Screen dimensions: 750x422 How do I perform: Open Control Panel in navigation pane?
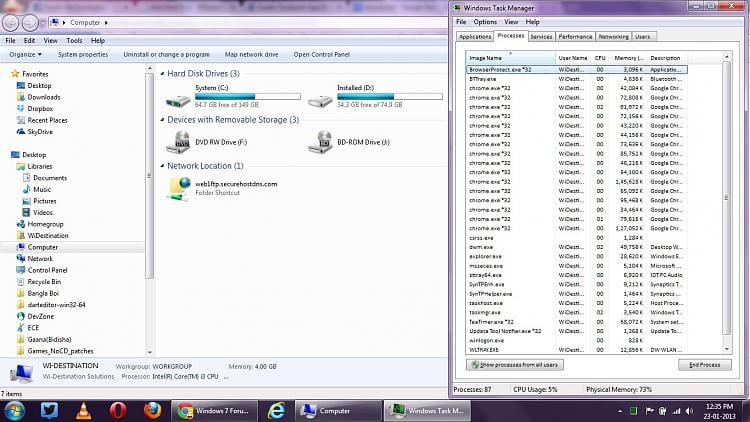[x=47, y=270]
